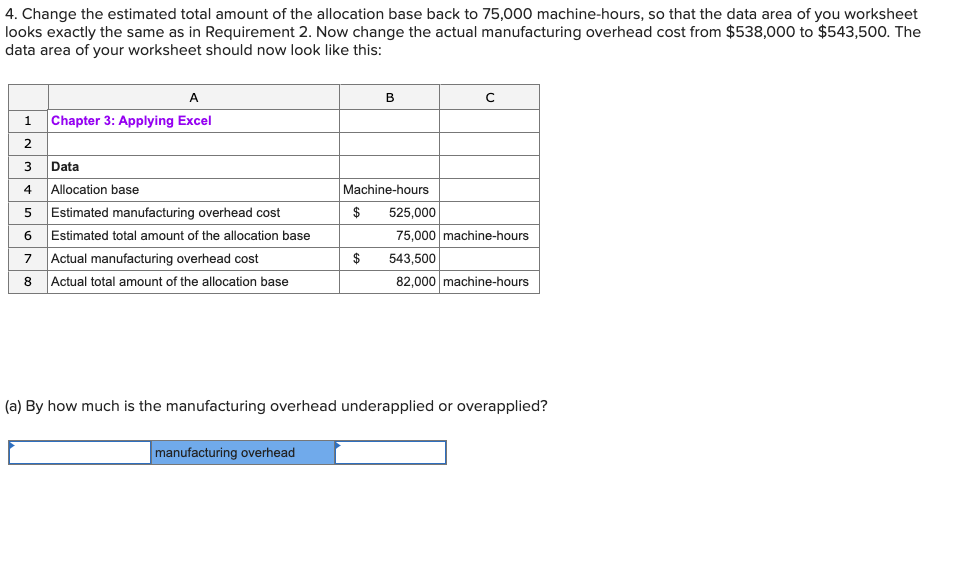Click the 'Chapter 3: Applying Excel' cell
Viewport: 978px width, 583px height.
point(194,121)
